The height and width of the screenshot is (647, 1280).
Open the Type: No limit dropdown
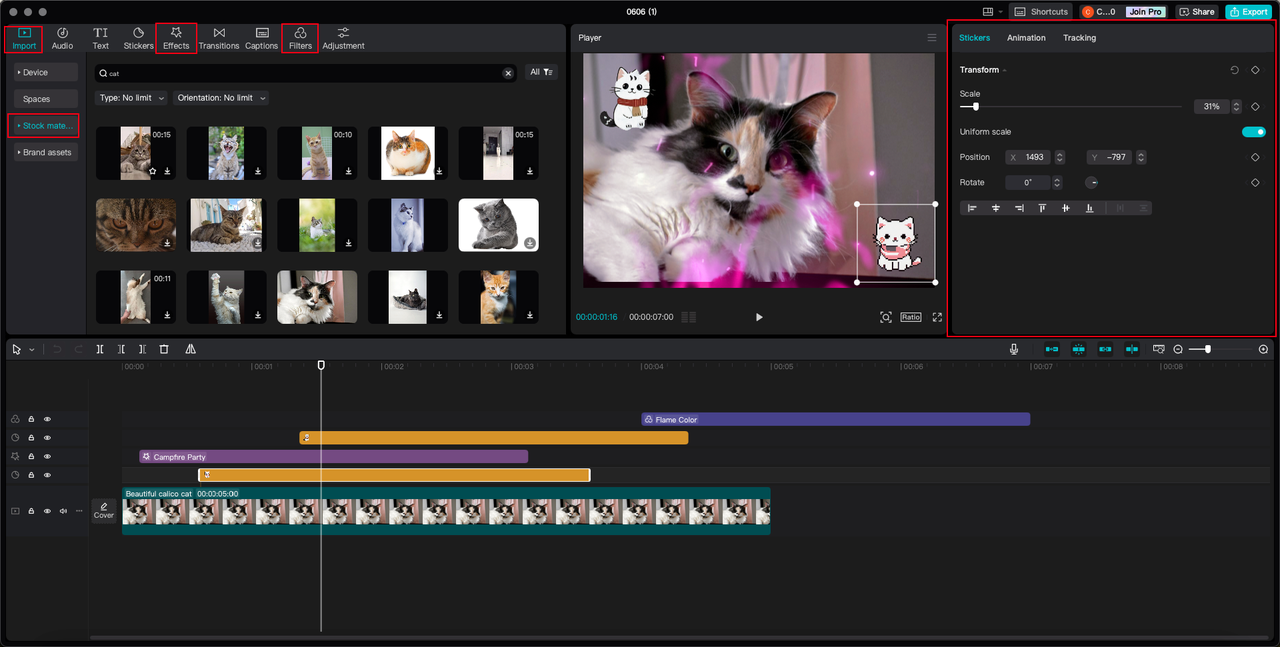(x=131, y=98)
